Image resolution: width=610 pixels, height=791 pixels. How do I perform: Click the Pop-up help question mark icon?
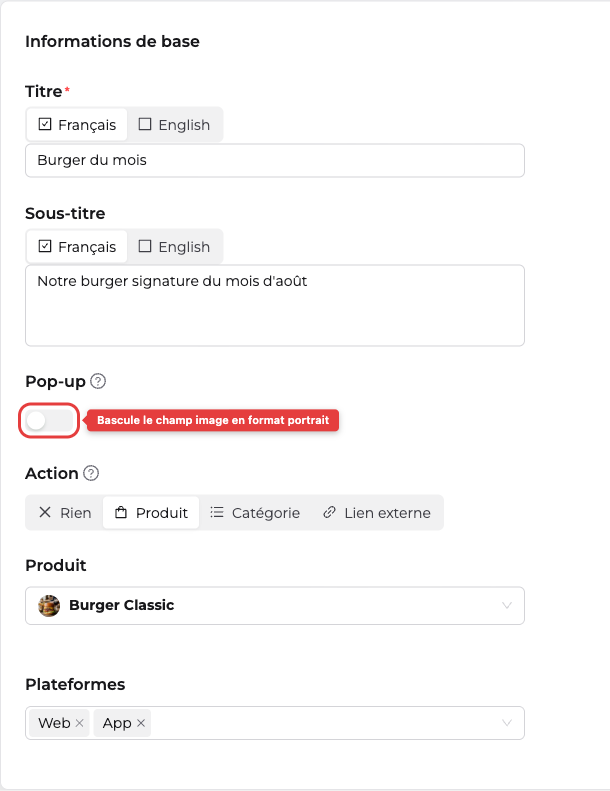(x=98, y=381)
